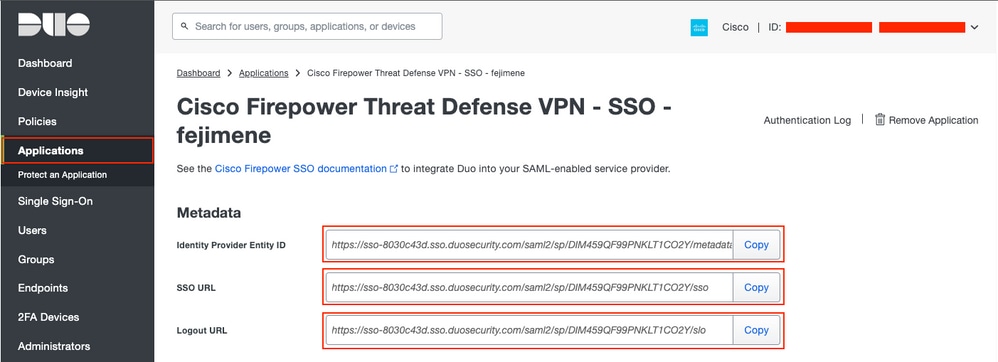Click the Cisco account logo icon
998x362 pixels.
(x=699, y=27)
